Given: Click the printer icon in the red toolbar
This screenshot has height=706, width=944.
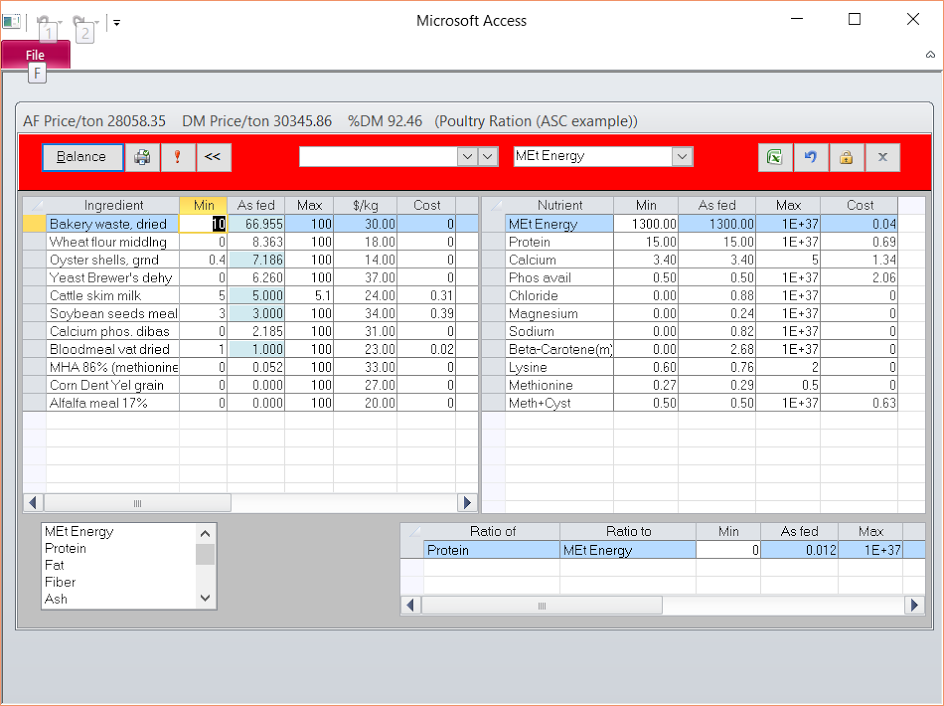Looking at the screenshot, I should pyautogui.click(x=143, y=157).
